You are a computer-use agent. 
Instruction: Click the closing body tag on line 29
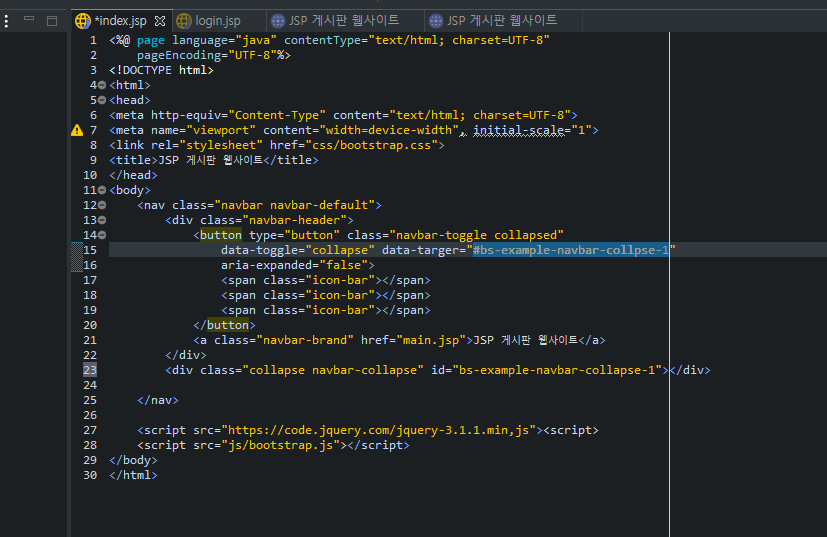133,460
